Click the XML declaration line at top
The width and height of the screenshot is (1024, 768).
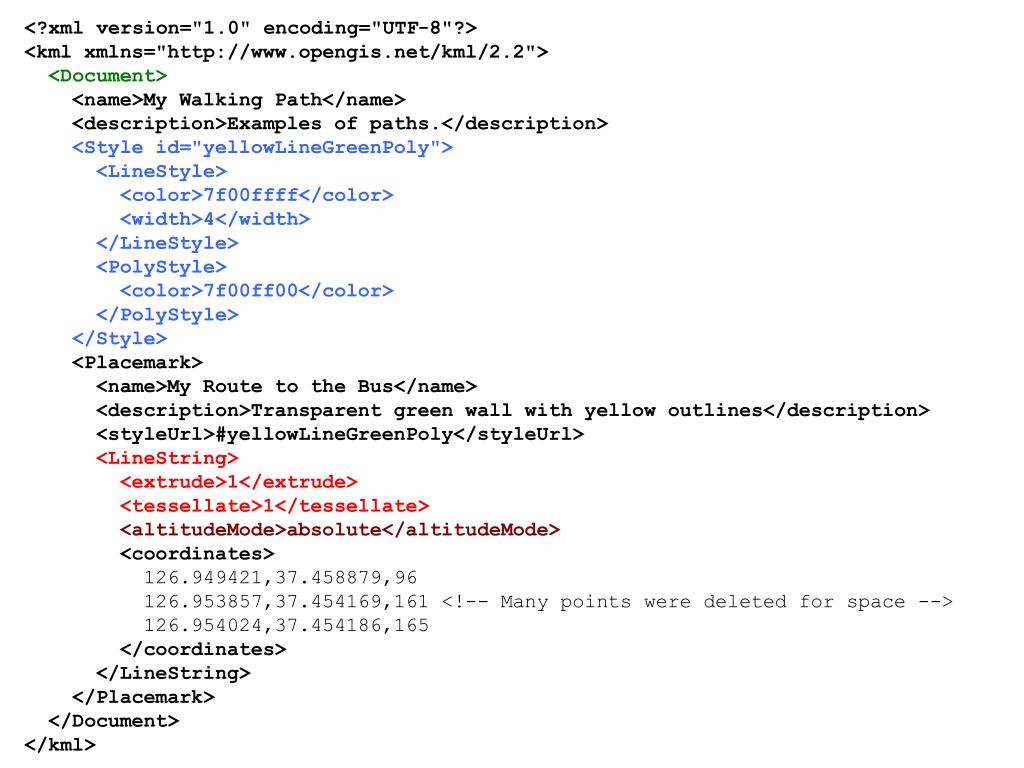pyautogui.click(x=251, y=28)
